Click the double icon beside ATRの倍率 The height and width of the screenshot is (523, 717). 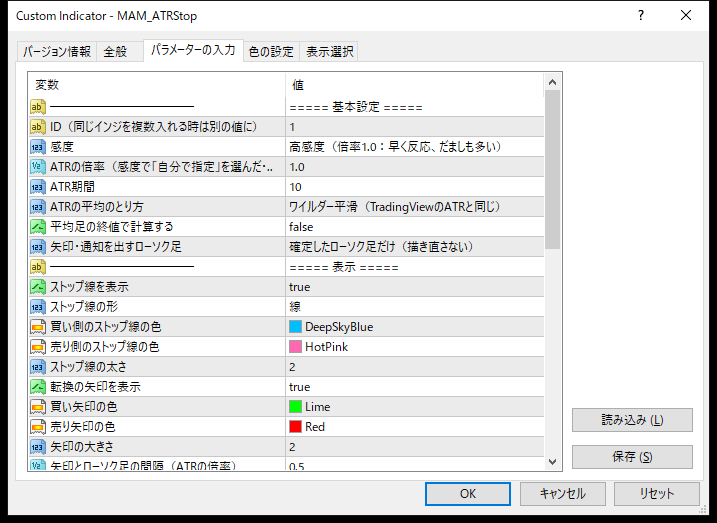pyautogui.click(x=38, y=167)
